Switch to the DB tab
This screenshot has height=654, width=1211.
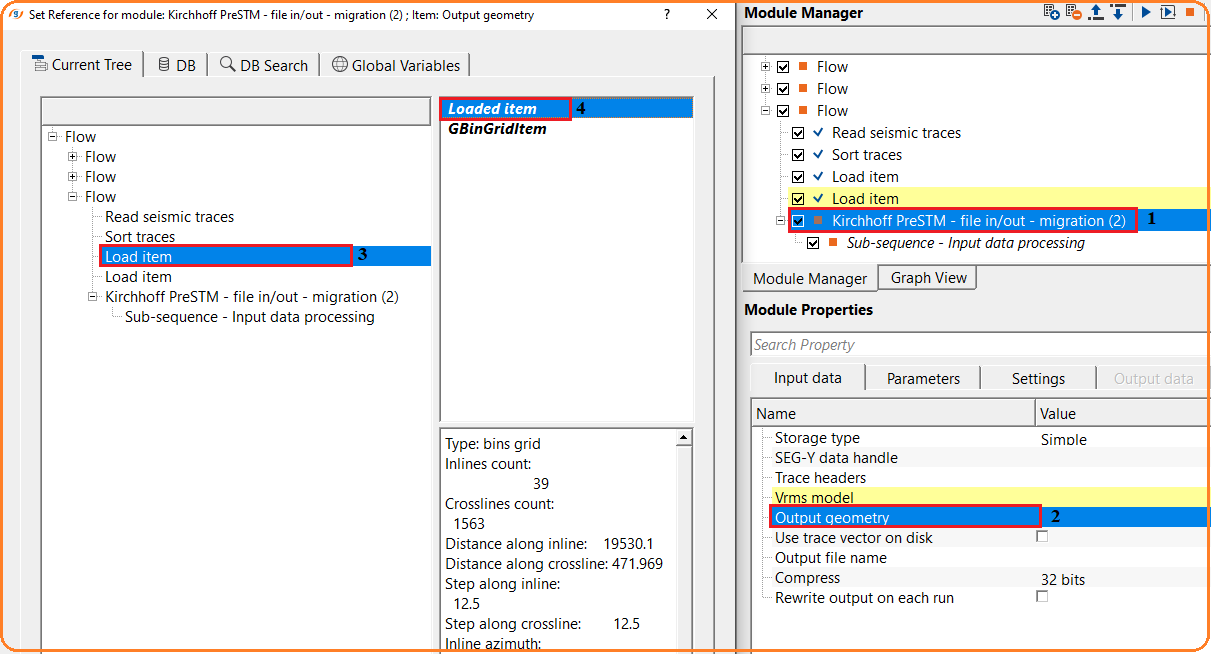click(x=176, y=65)
